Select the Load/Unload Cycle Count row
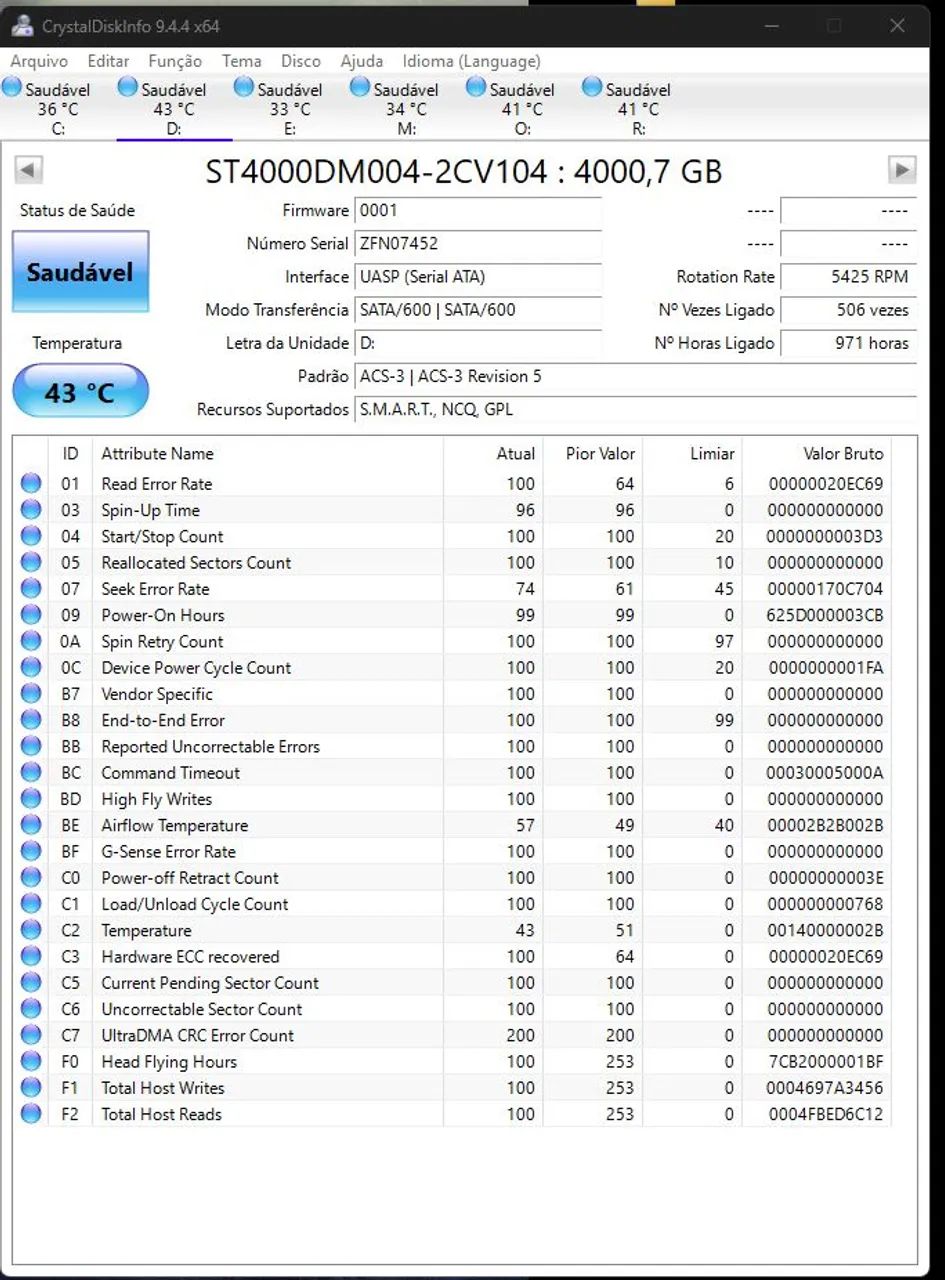 [x=452, y=904]
